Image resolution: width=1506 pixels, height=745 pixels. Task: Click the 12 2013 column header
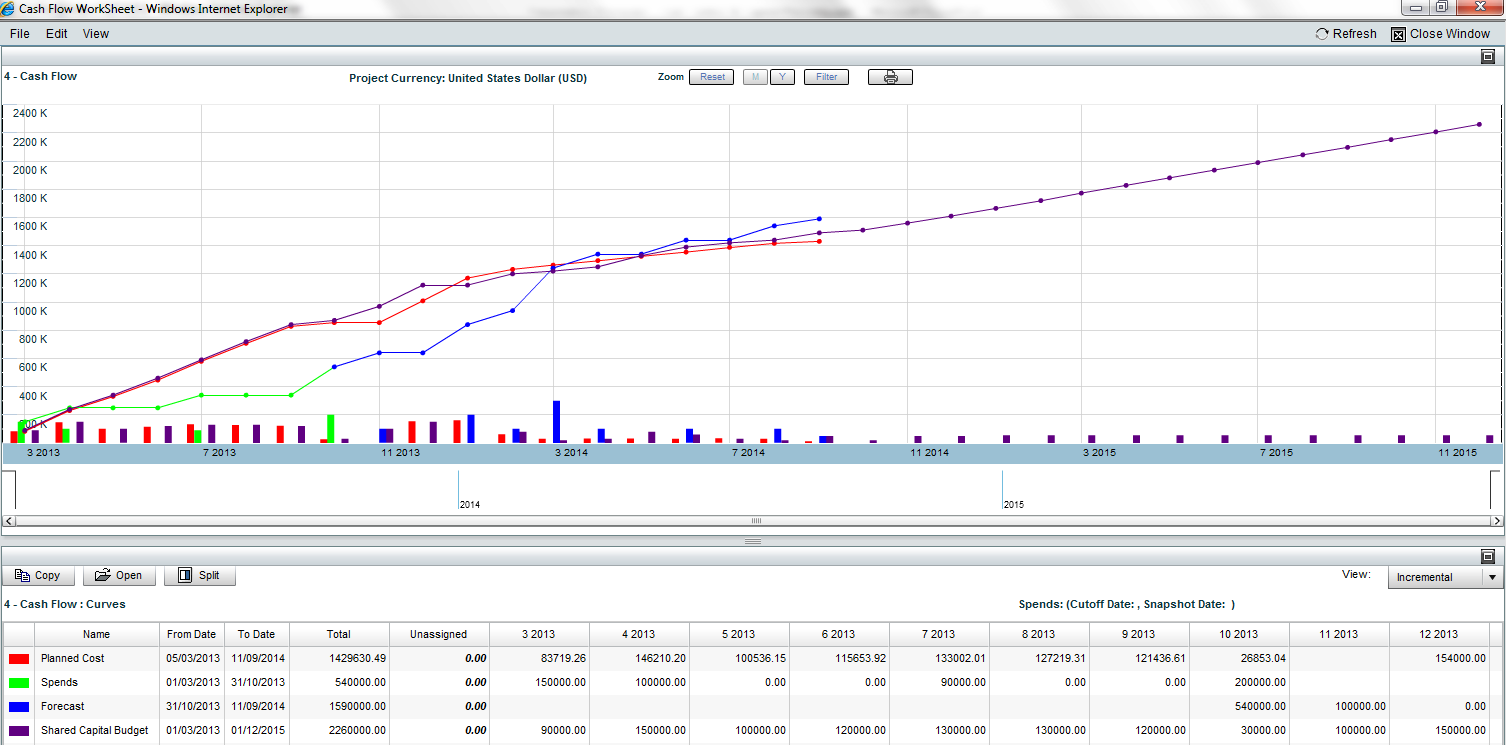coord(1439,634)
